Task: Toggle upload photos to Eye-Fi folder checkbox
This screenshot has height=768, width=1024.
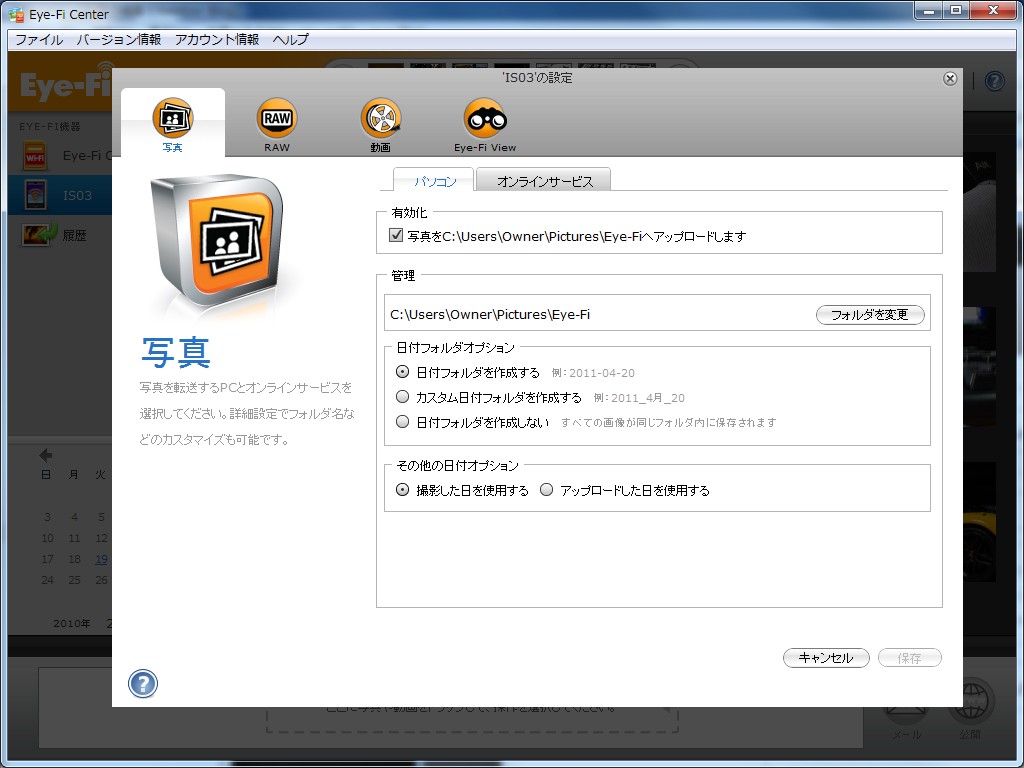Action: point(396,236)
